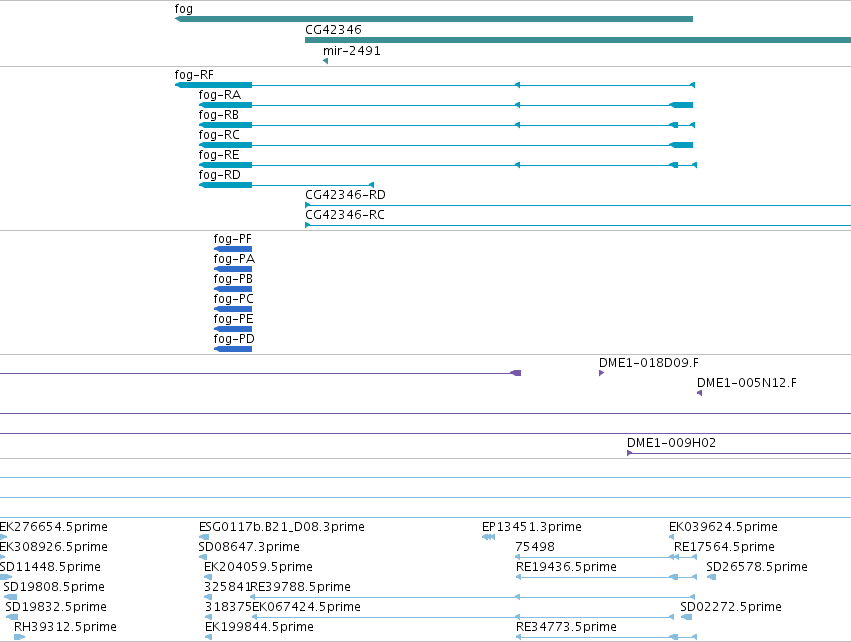This screenshot has height=642, width=851.
Task: Click the RE19436.5prime EST label
Action: (x=566, y=567)
